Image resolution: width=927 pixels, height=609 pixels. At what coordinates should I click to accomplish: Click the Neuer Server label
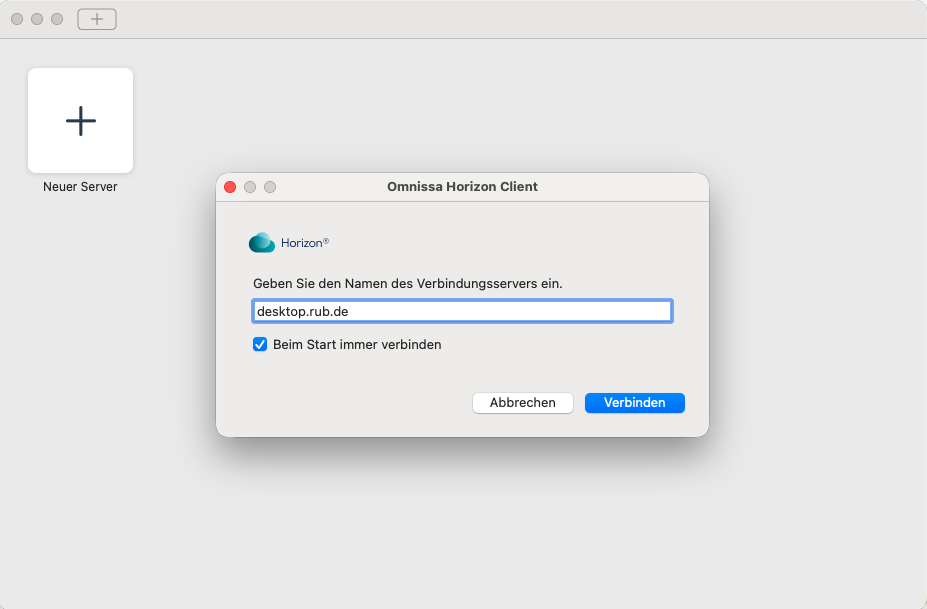pyautogui.click(x=80, y=187)
